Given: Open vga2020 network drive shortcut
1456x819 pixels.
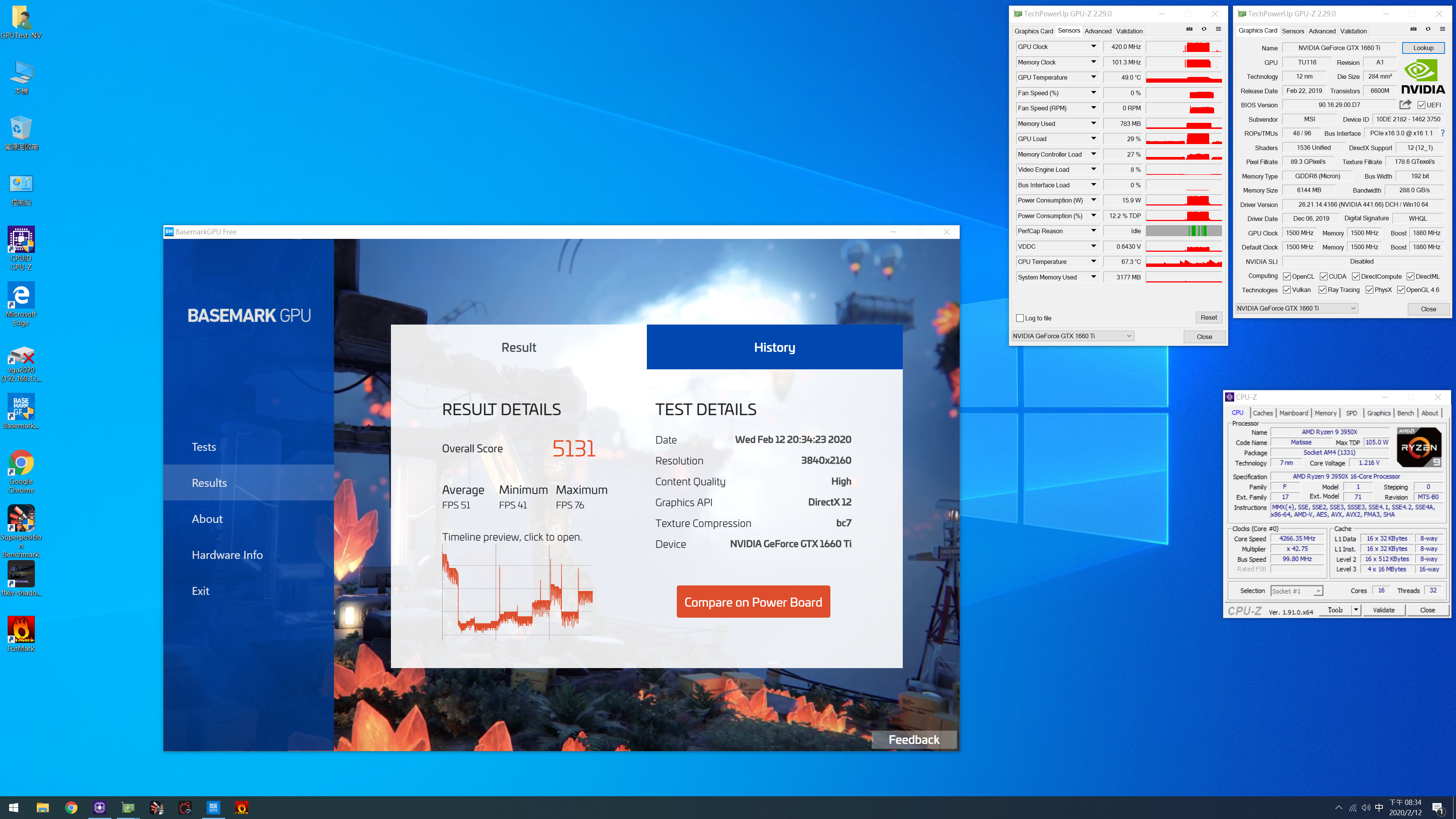Looking at the screenshot, I should 21,364.
